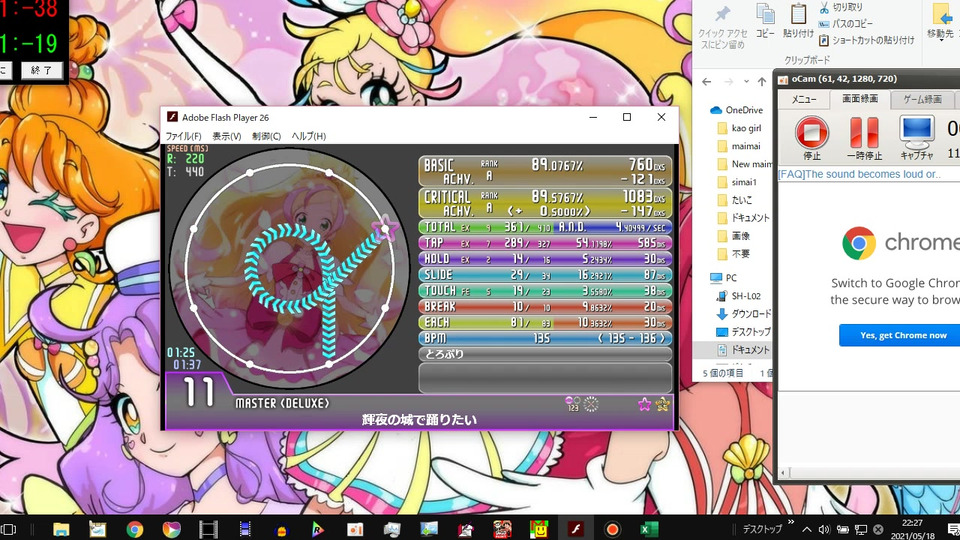Switch to Flash Player taskbar icon
Image resolution: width=960 pixels, height=540 pixels.
pyautogui.click(x=576, y=529)
